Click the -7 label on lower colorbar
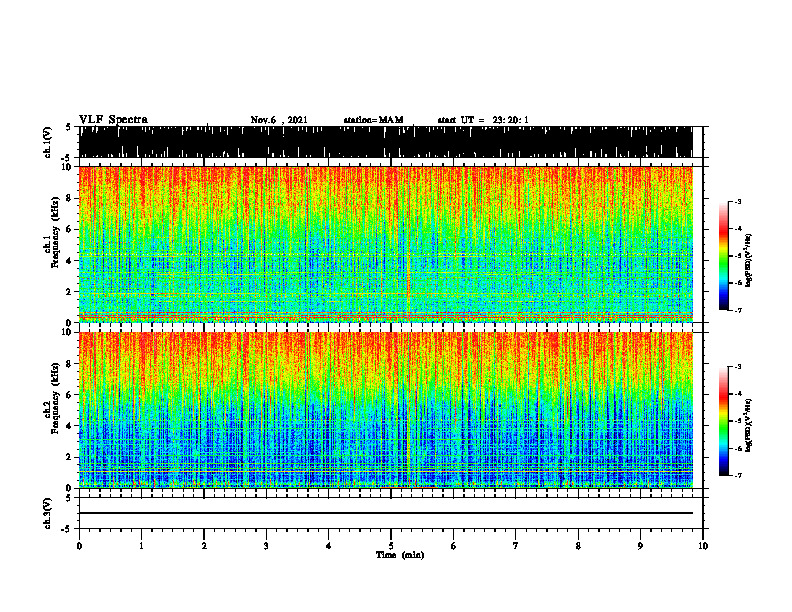 [736, 475]
